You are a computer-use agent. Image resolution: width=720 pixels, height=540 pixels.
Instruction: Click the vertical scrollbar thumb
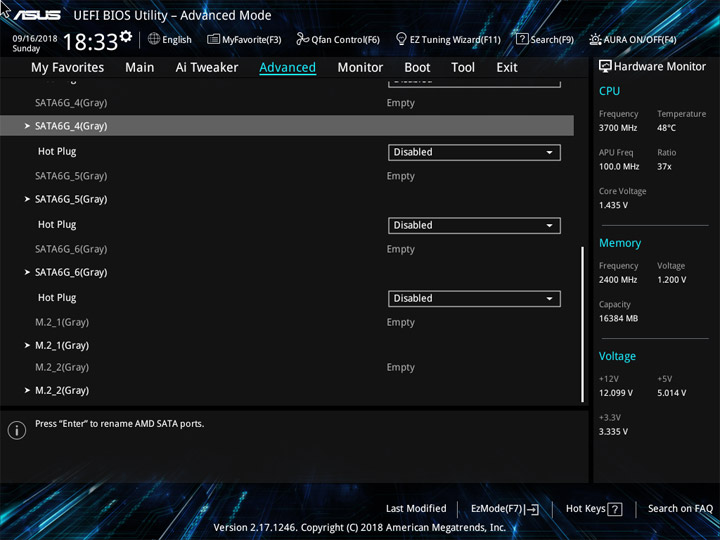pyautogui.click(x=583, y=325)
